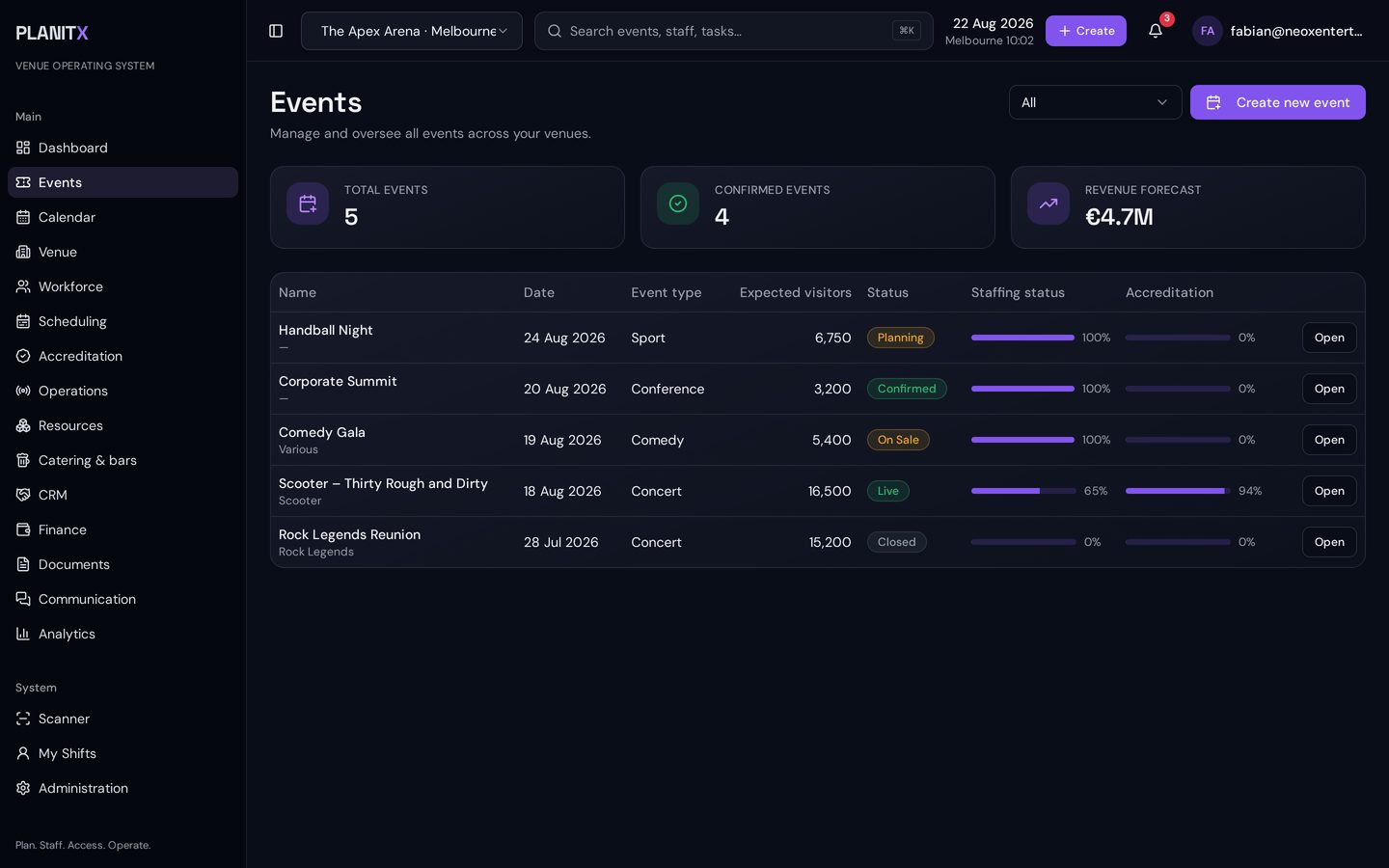This screenshot has width=1389, height=868.
Task: Expand the All events filter dropdown
Action: (1095, 102)
